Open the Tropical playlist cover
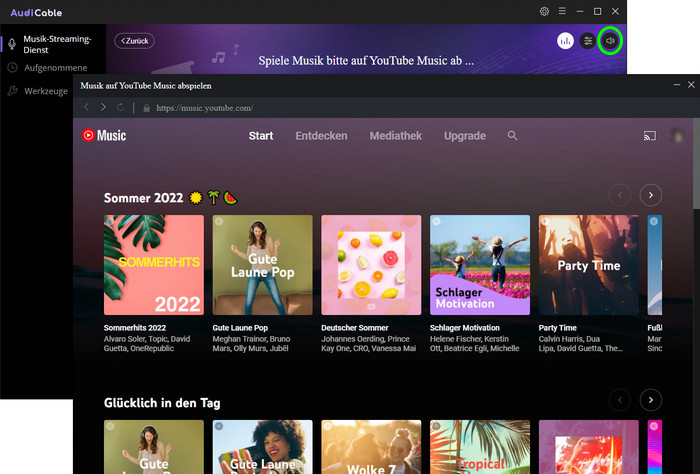700x474 pixels. tap(480, 447)
